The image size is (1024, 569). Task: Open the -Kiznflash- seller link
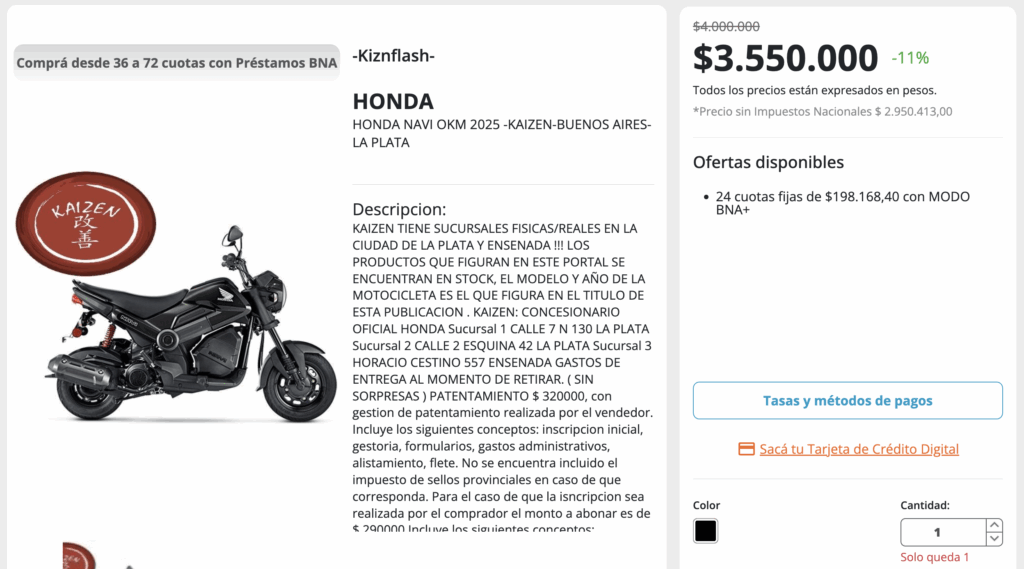[393, 56]
